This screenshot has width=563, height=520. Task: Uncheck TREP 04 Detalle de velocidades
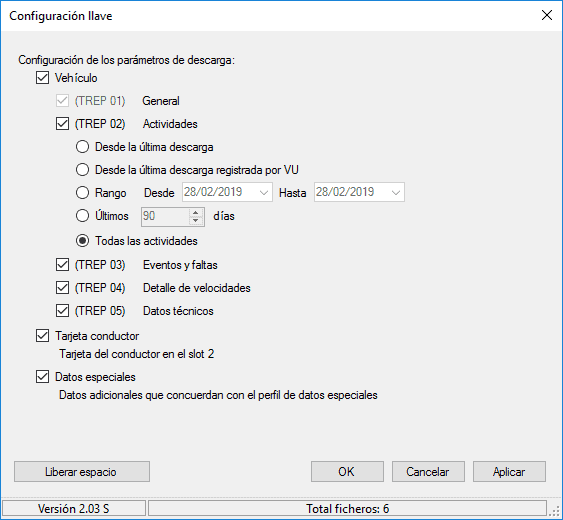(x=62, y=288)
